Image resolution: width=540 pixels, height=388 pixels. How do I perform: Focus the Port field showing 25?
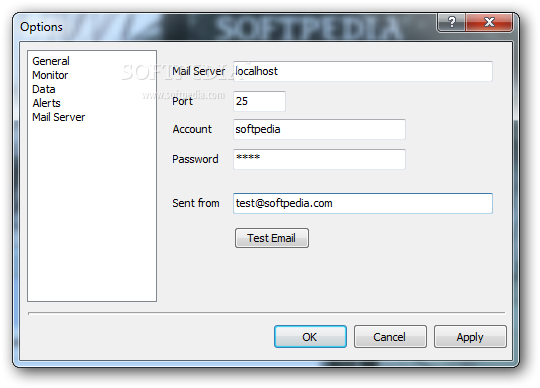259,101
